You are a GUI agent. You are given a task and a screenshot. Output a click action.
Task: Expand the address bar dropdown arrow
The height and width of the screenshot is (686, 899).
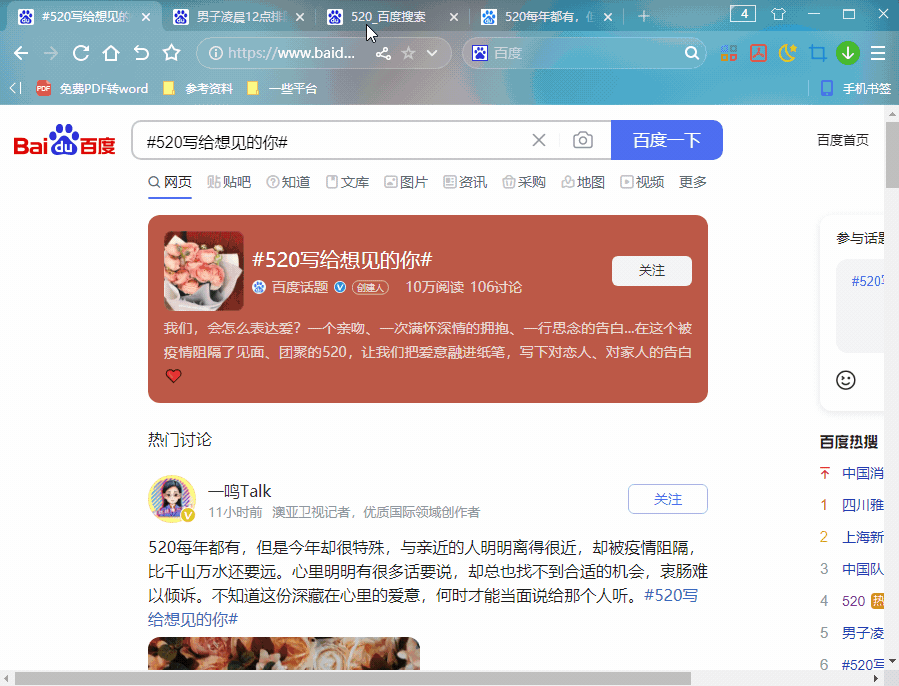click(x=432, y=53)
